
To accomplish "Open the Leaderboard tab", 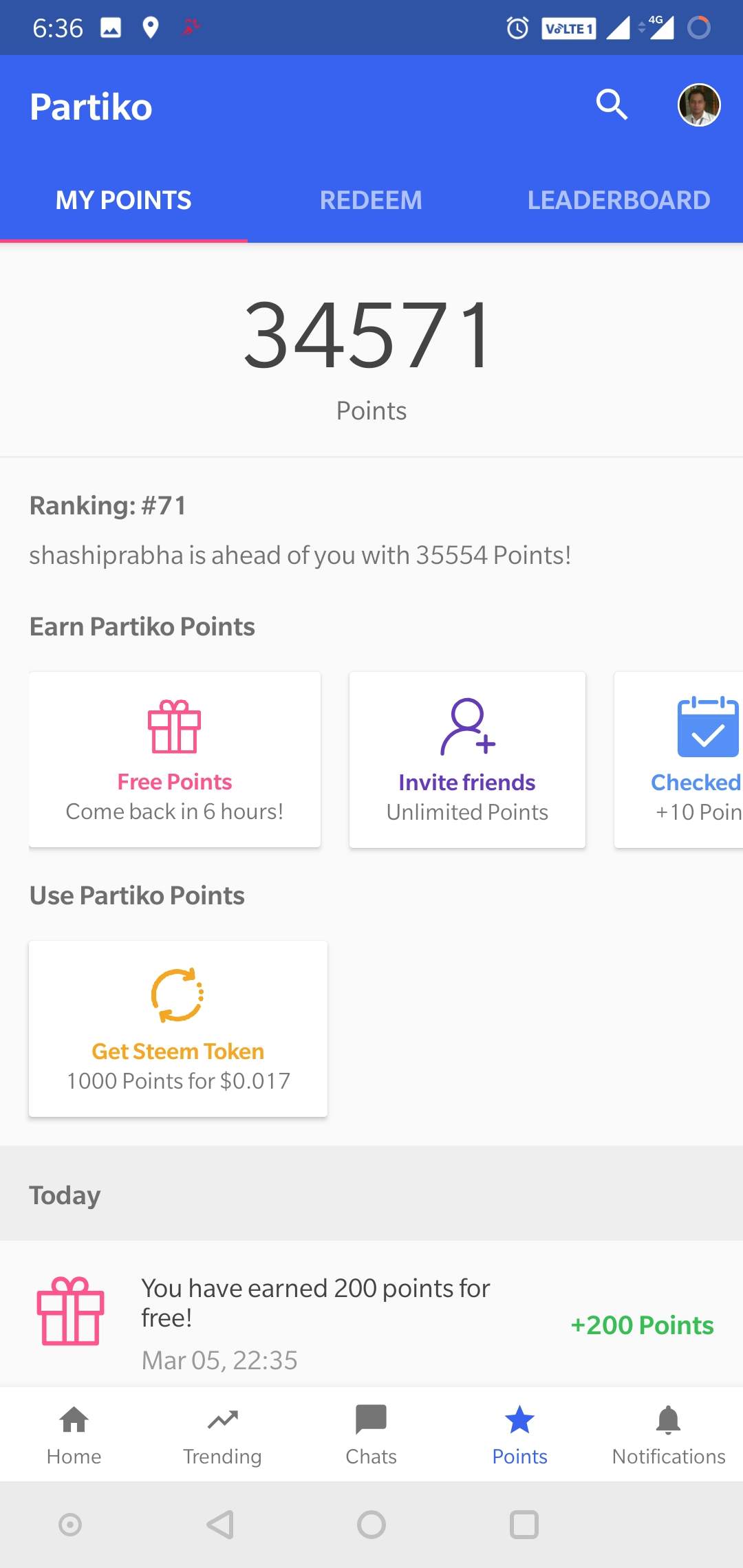I will [618, 200].
